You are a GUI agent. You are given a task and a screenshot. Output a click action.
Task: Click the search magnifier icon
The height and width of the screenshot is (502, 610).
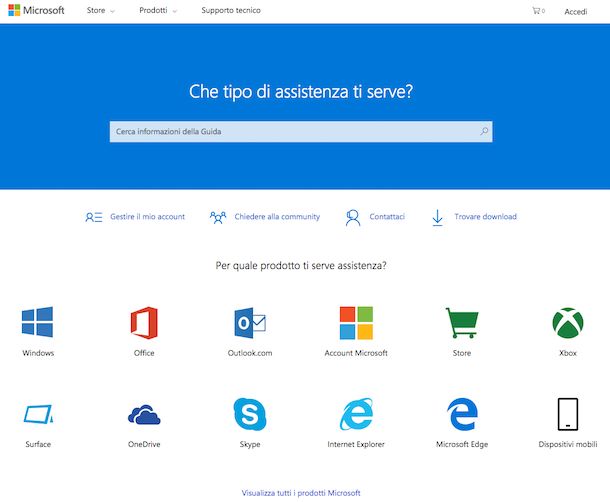point(484,131)
